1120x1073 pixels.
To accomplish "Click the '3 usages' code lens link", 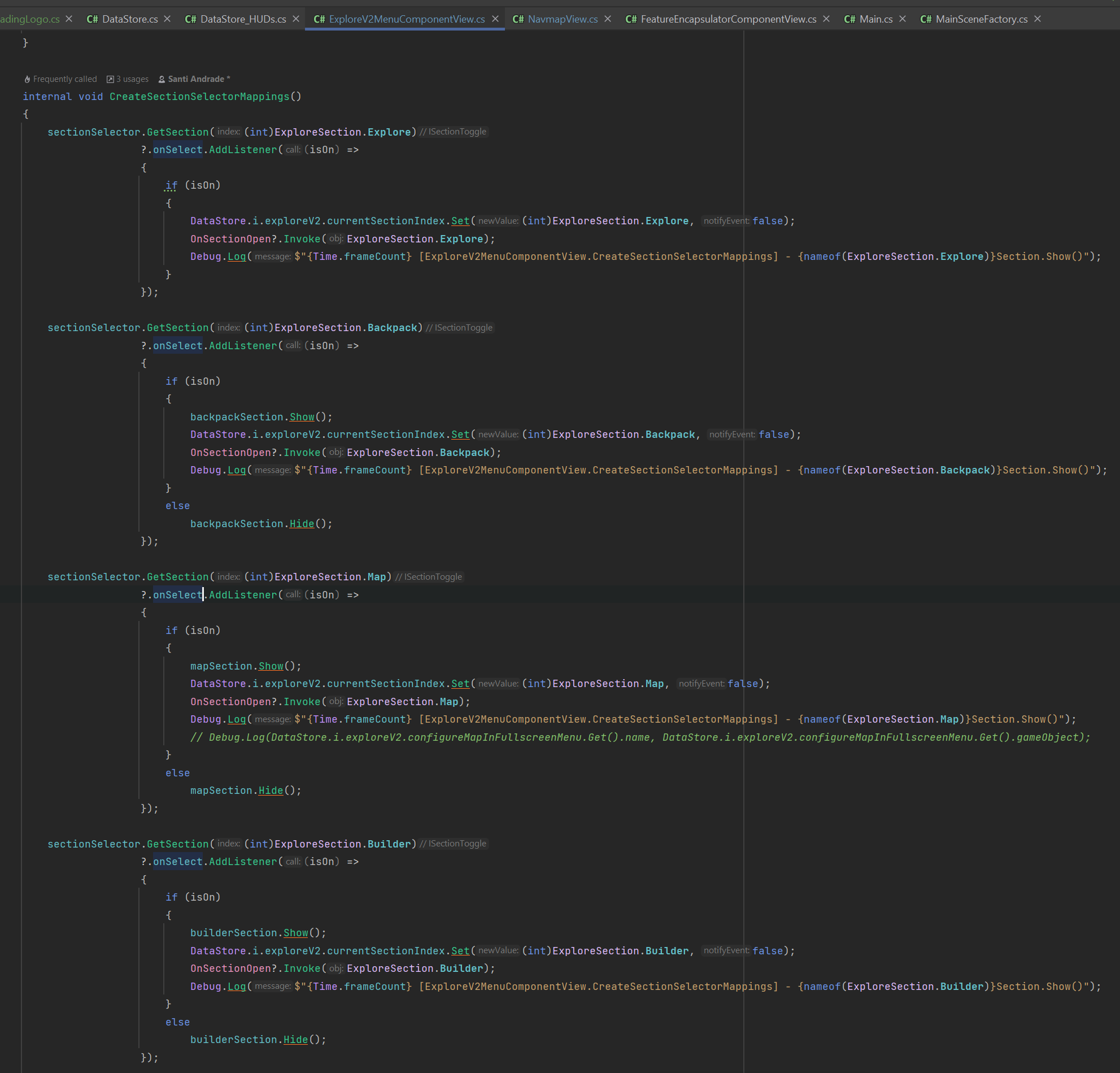I will pyautogui.click(x=132, y=79).
